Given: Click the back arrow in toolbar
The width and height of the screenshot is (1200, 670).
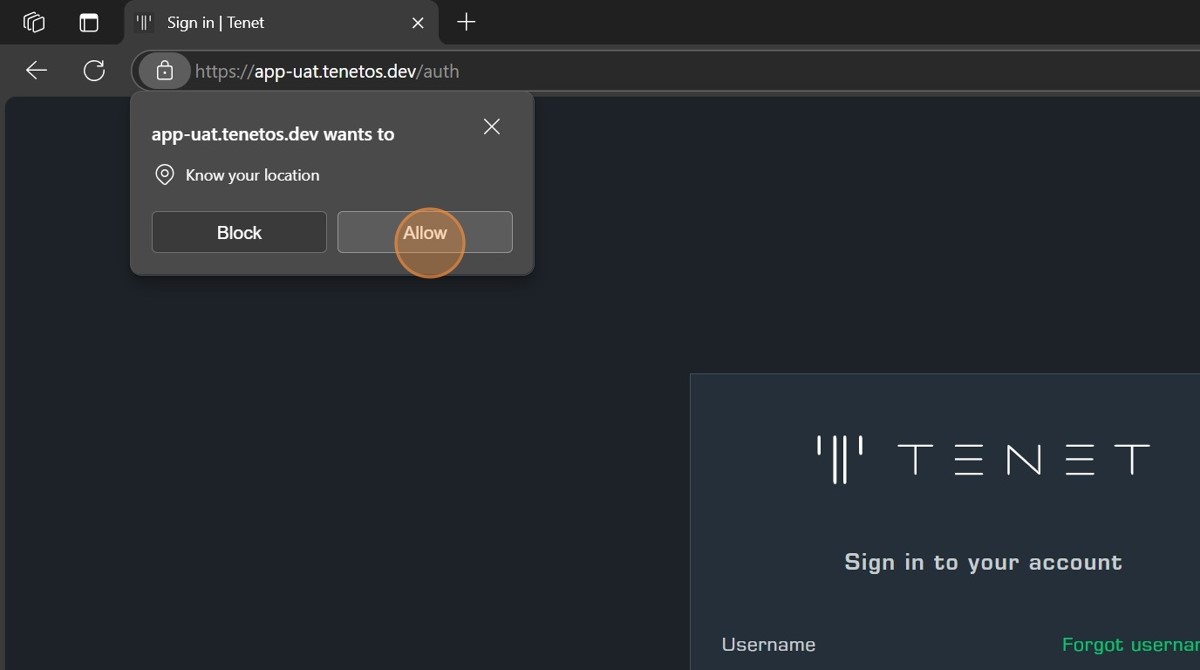Looking at the screenshot, I should coord(37,70).
